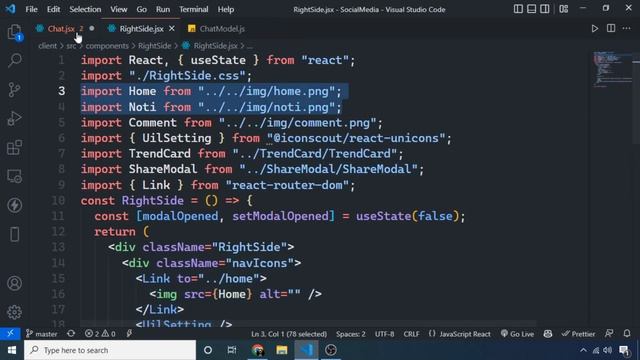
Task: Click the Windows Start button
Action: pyautogui.click(x=12, y=350)
